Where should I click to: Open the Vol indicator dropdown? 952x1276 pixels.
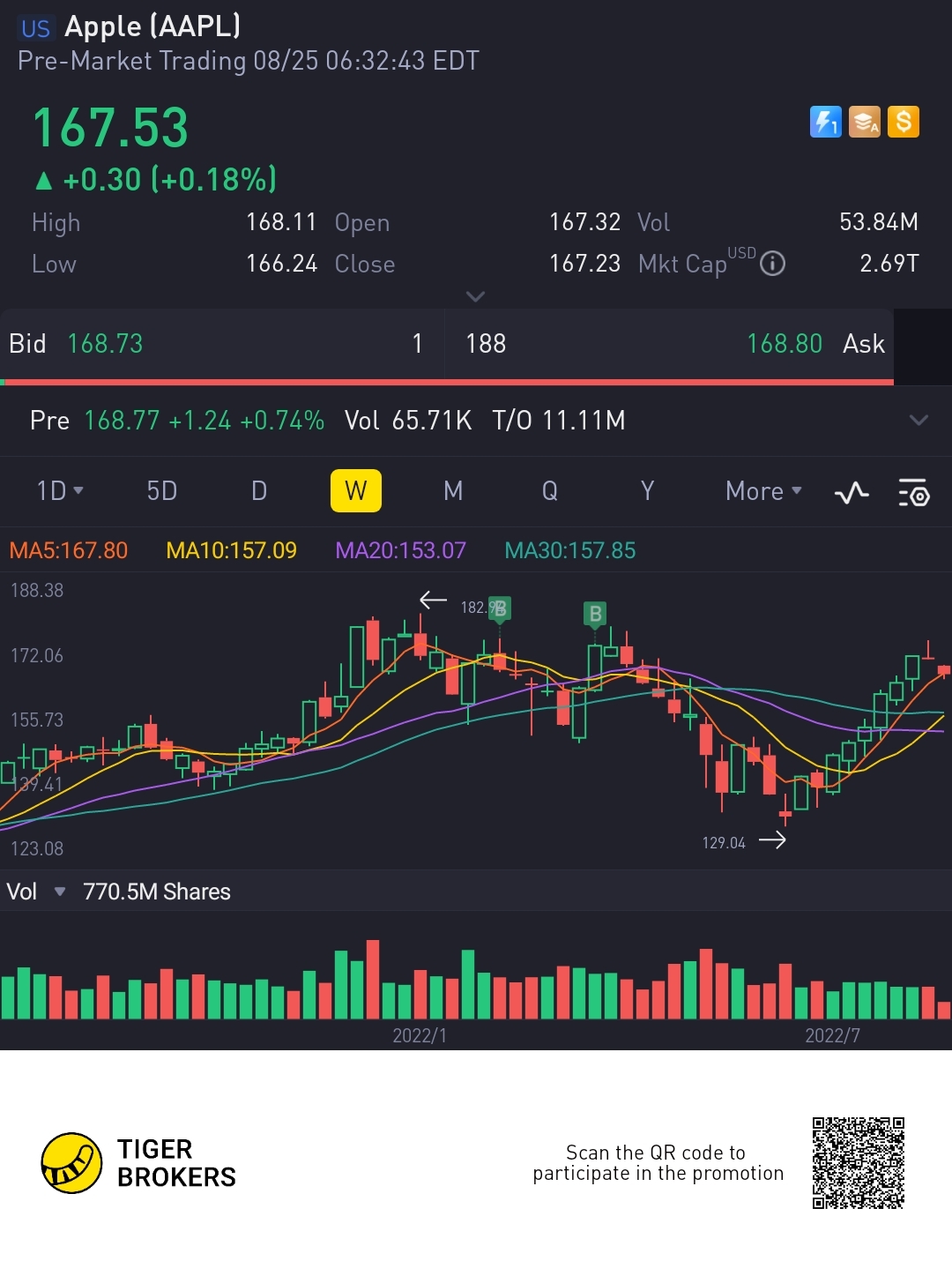point(36,892)
